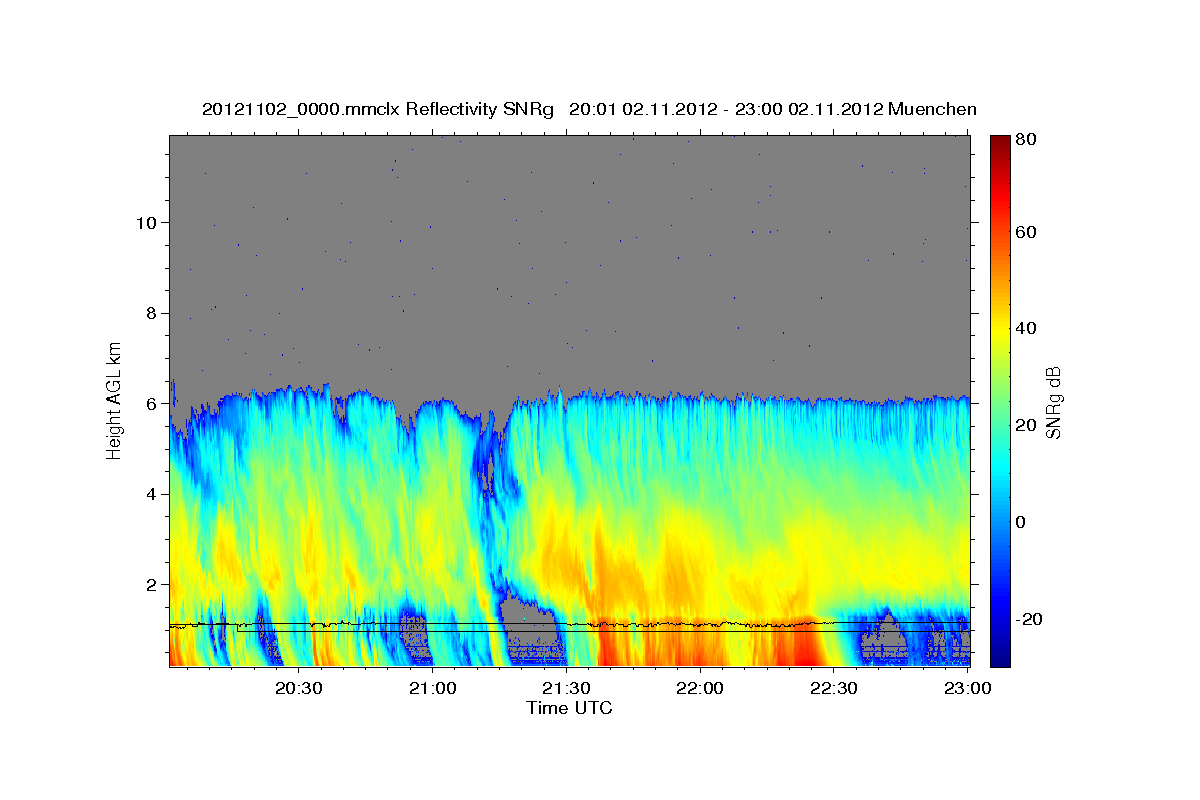1200x800 pixels.
Task: Click height axis label '10'
Action: pyautogui.click(x=146, y=222)
